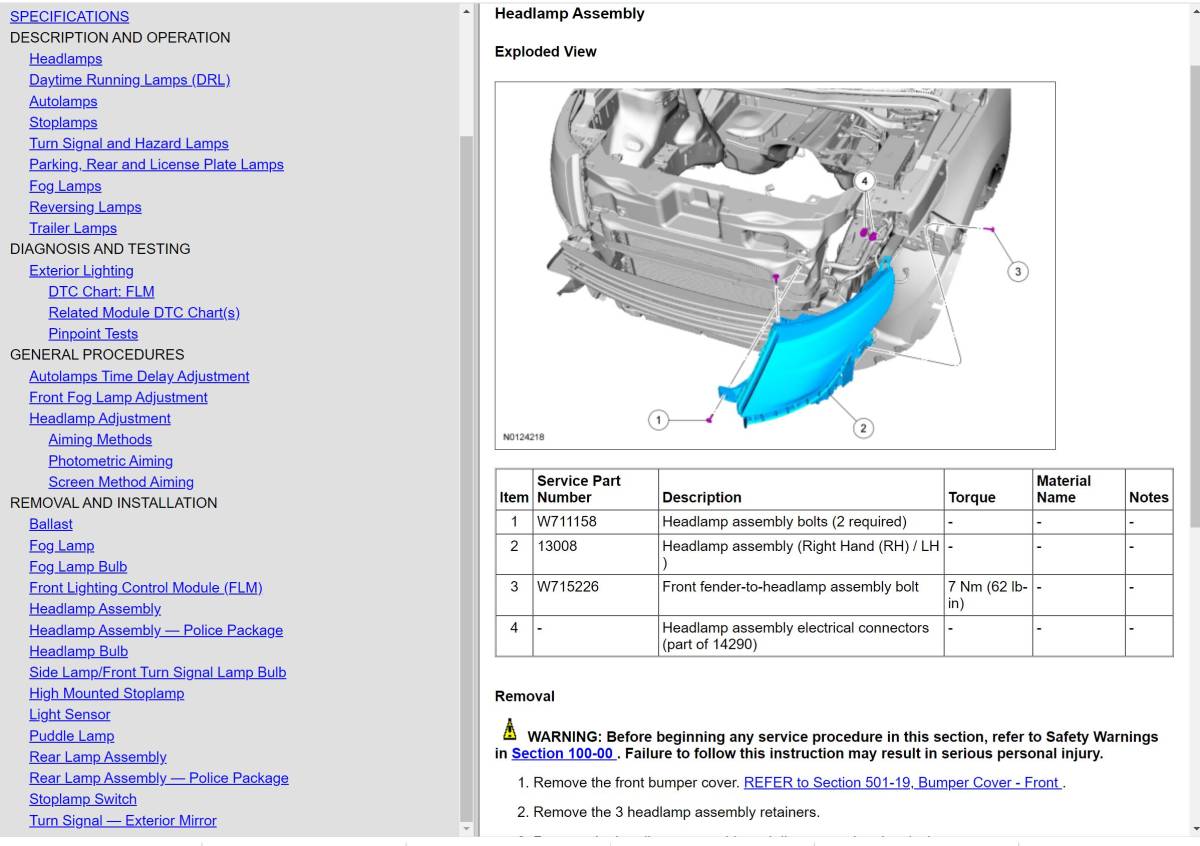Open the Fog Lamp Bulb link
Viewport: 1200px width, 846px height.
78,566
